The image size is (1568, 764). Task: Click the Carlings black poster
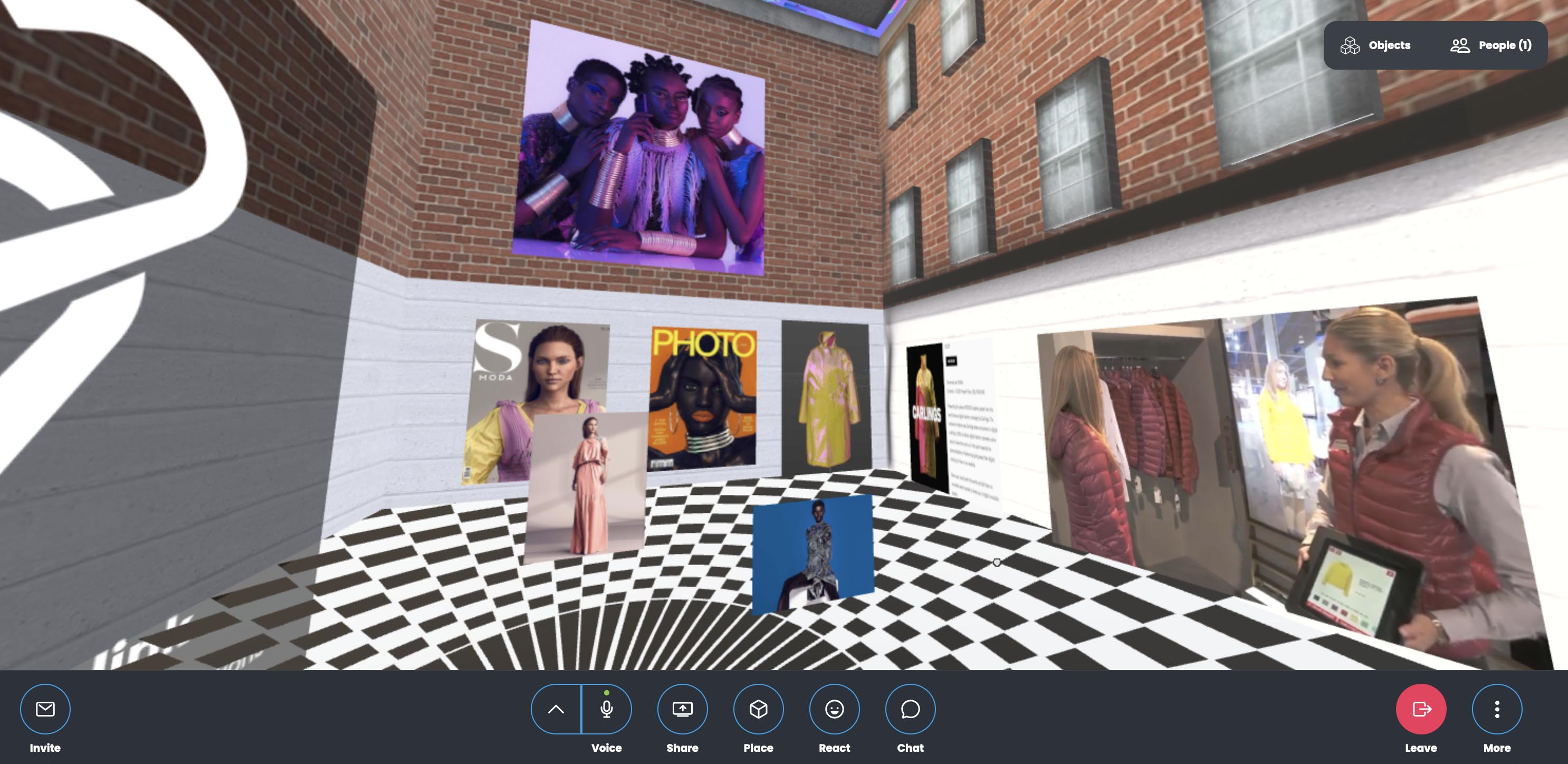926,417
